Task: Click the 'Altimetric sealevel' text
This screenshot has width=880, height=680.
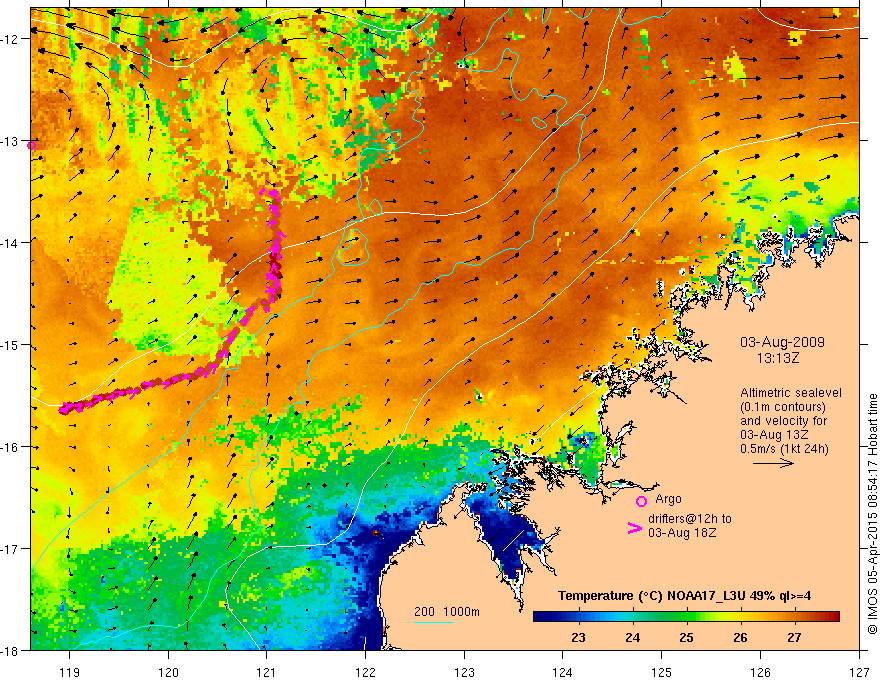Action: [x=791, y=393]
